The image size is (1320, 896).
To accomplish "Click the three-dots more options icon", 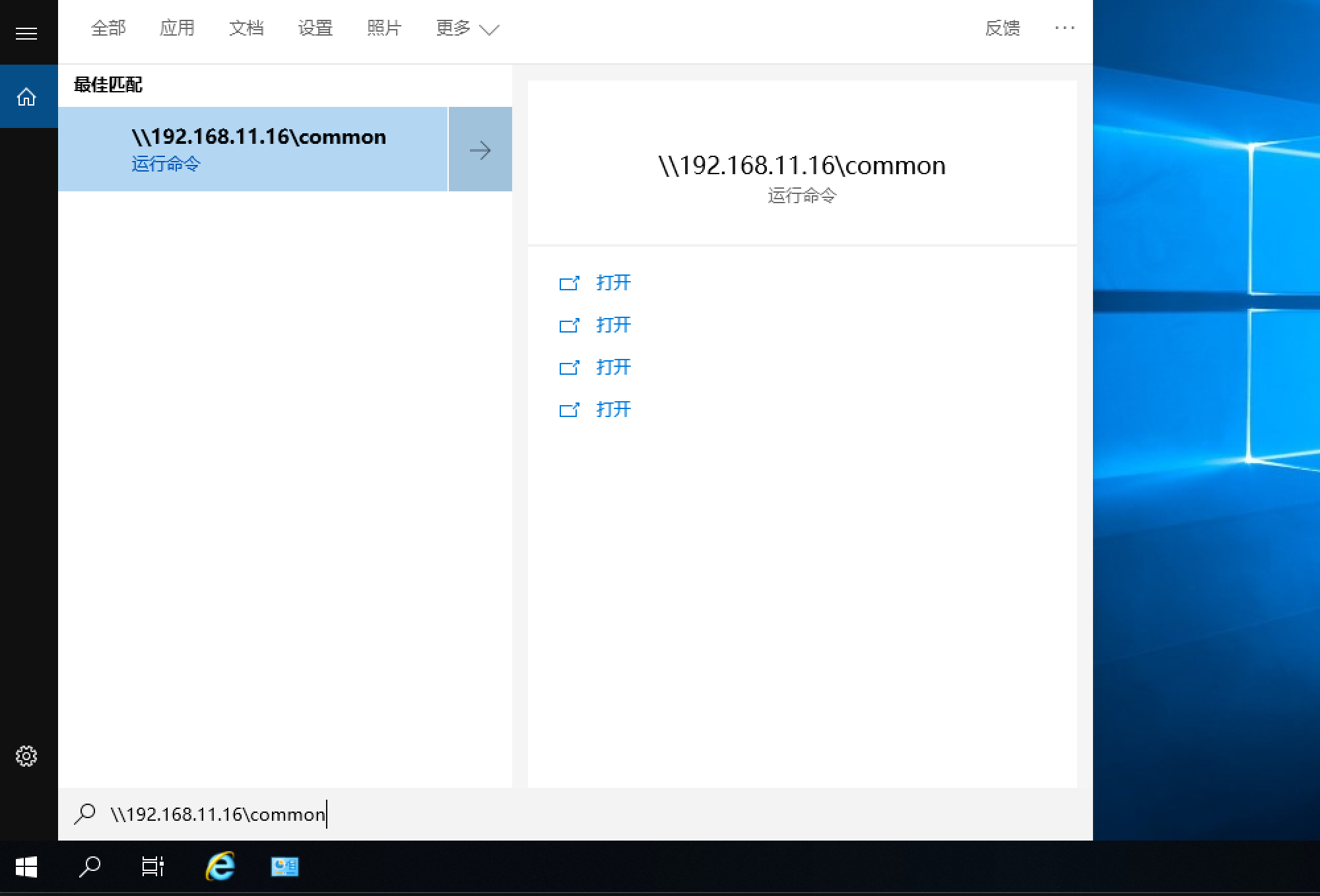I will click(1064, 28).
